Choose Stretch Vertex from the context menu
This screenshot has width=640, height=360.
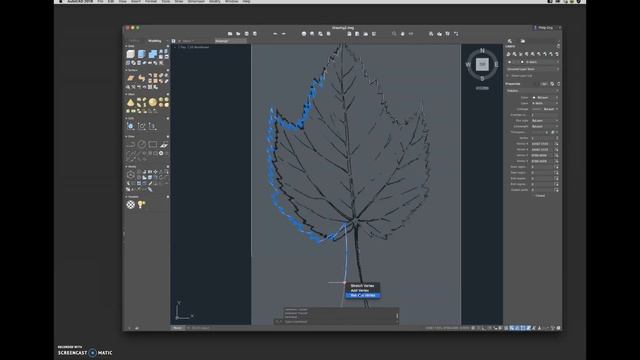[x=362, y=286]
